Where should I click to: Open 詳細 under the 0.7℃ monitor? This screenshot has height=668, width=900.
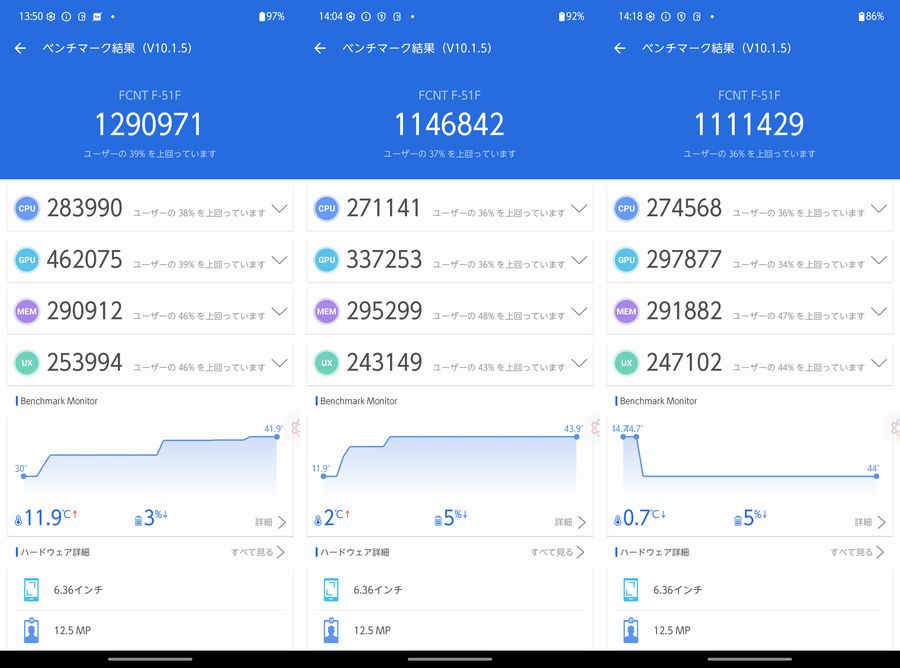click(870, 522)
